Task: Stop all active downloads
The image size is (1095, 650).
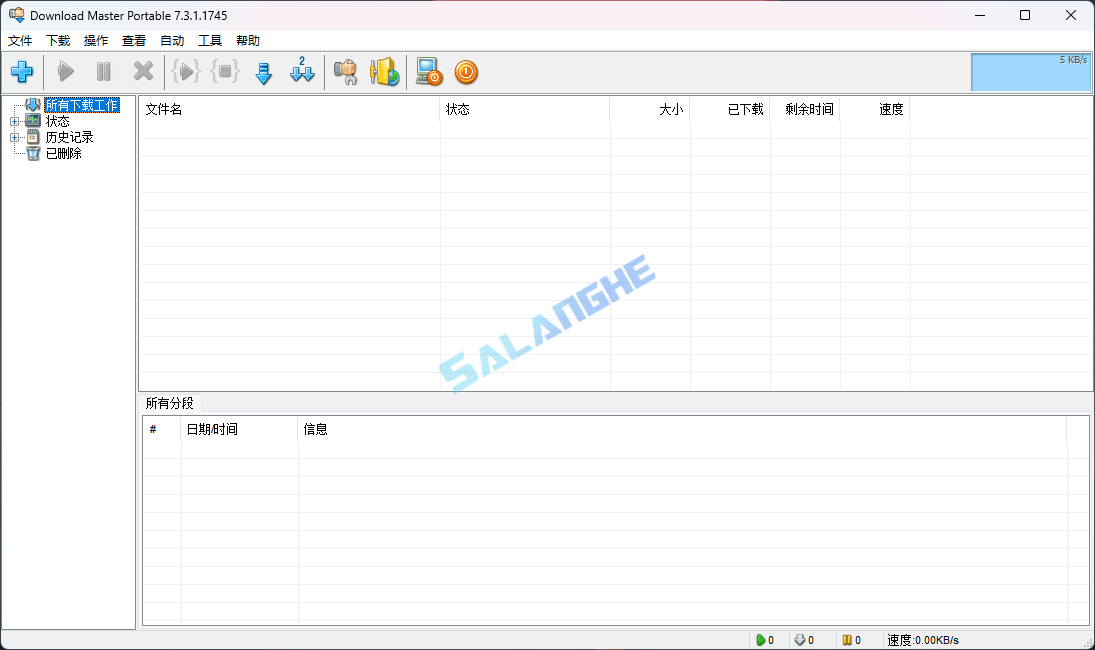Action: coord(224,71)
